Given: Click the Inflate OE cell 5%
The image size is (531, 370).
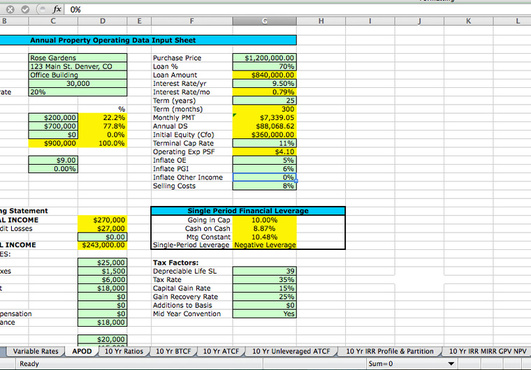Looking at the screenshot, I should [264, 160].
